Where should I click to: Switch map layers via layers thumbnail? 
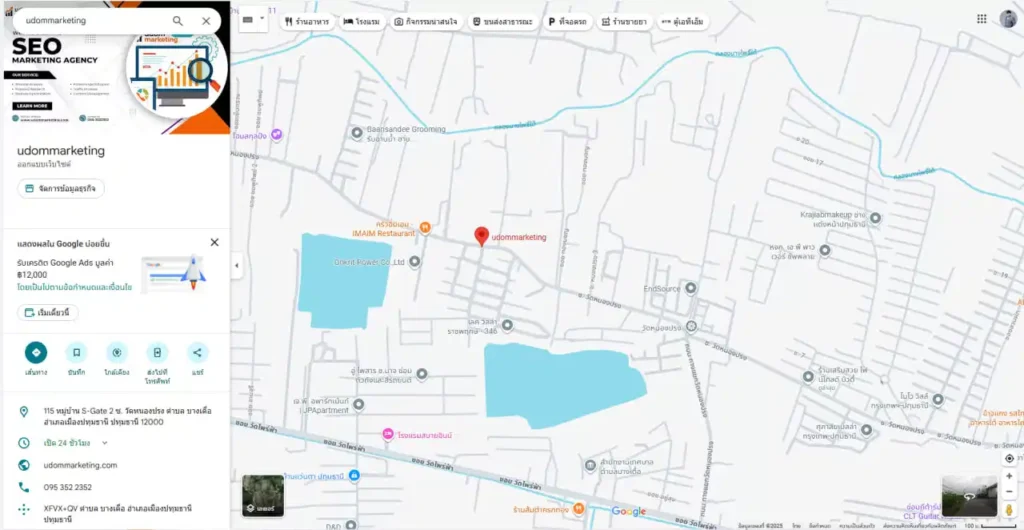(x=263, y=495)
